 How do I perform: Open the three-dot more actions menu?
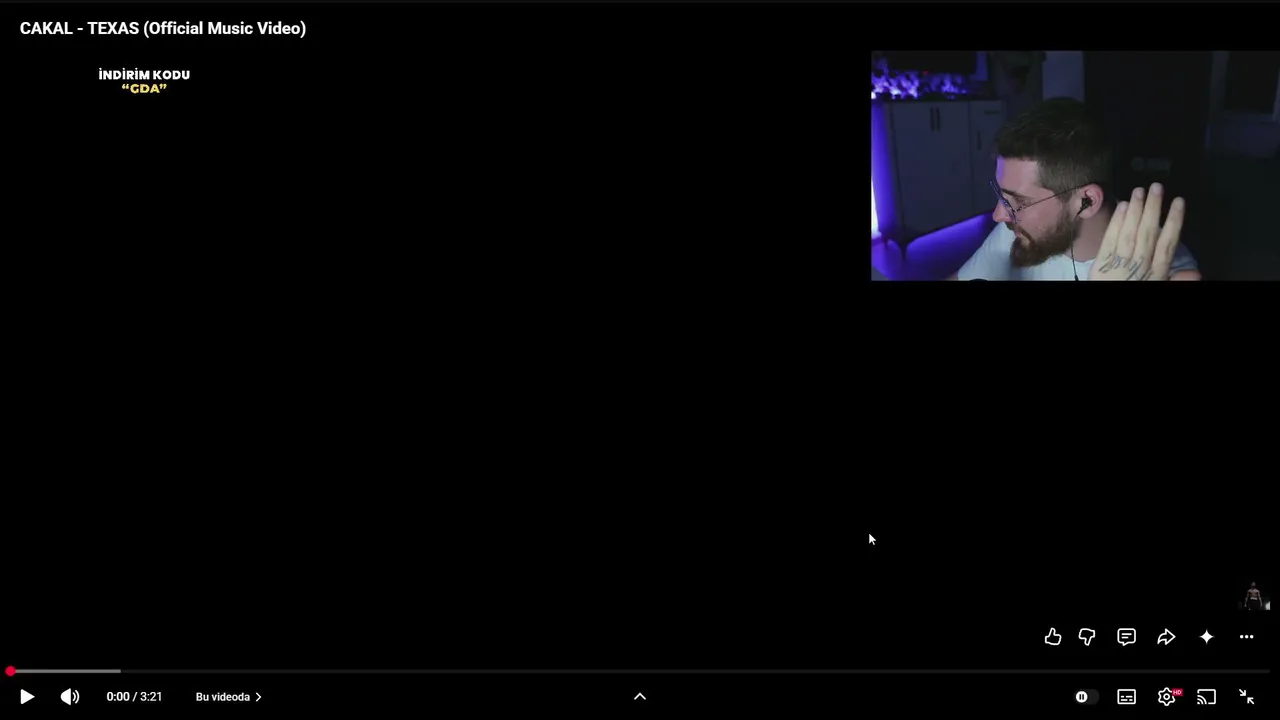(x=1247, y=637)
